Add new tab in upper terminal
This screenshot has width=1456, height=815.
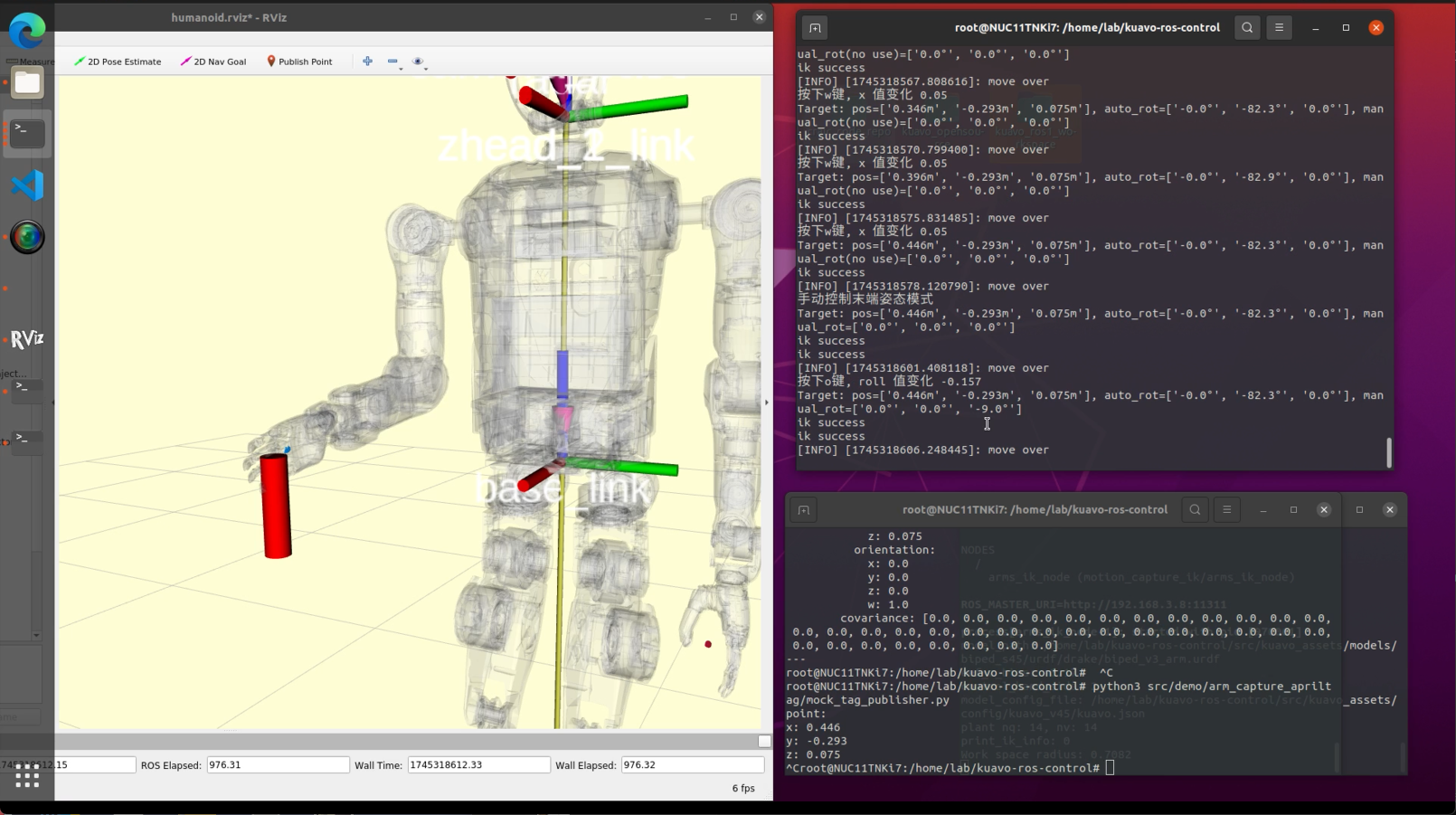(x=815, y=28)
